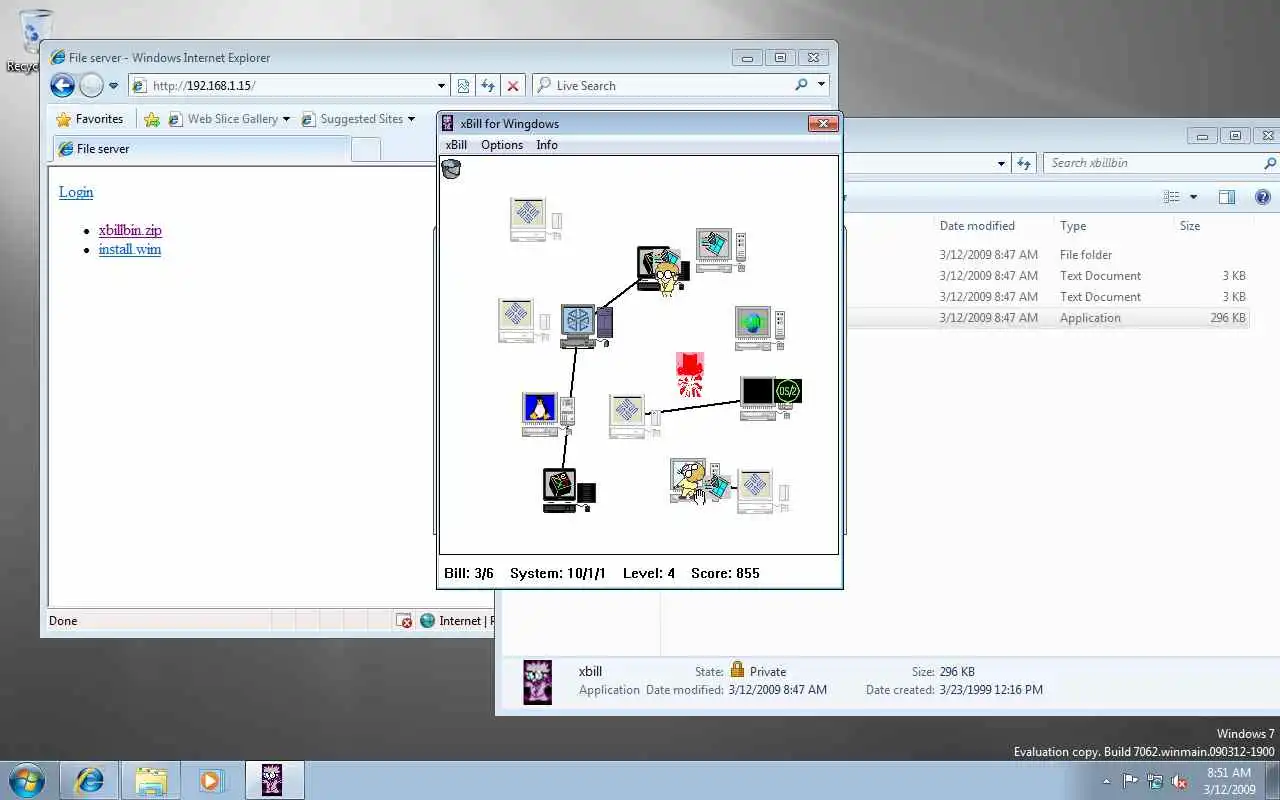
Task: Open the Options menu in xBill
Action: point(502,145)
